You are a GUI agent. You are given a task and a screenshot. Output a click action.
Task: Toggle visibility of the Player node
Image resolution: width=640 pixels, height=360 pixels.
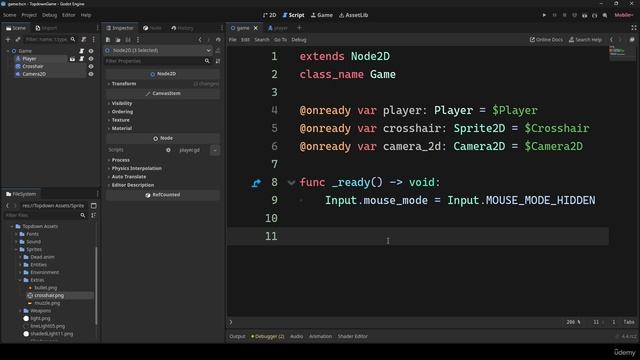[91, 59]
